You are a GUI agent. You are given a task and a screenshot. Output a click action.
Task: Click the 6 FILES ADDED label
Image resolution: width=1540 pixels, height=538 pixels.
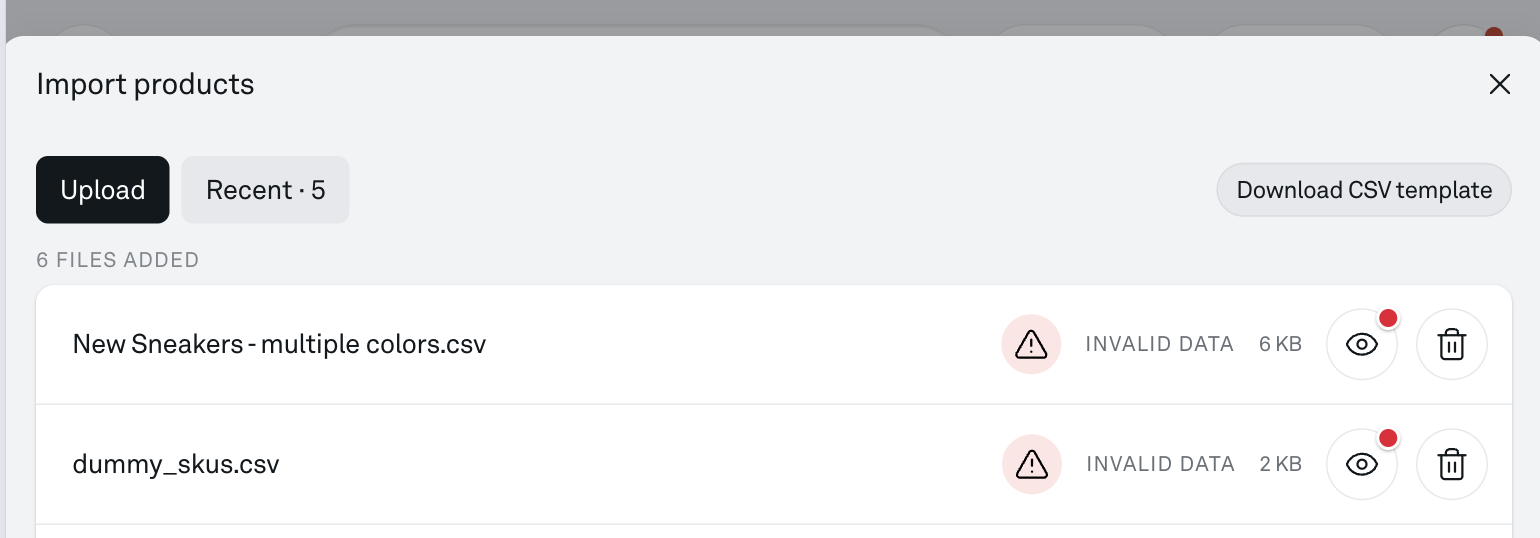click(x=118, y=260)
